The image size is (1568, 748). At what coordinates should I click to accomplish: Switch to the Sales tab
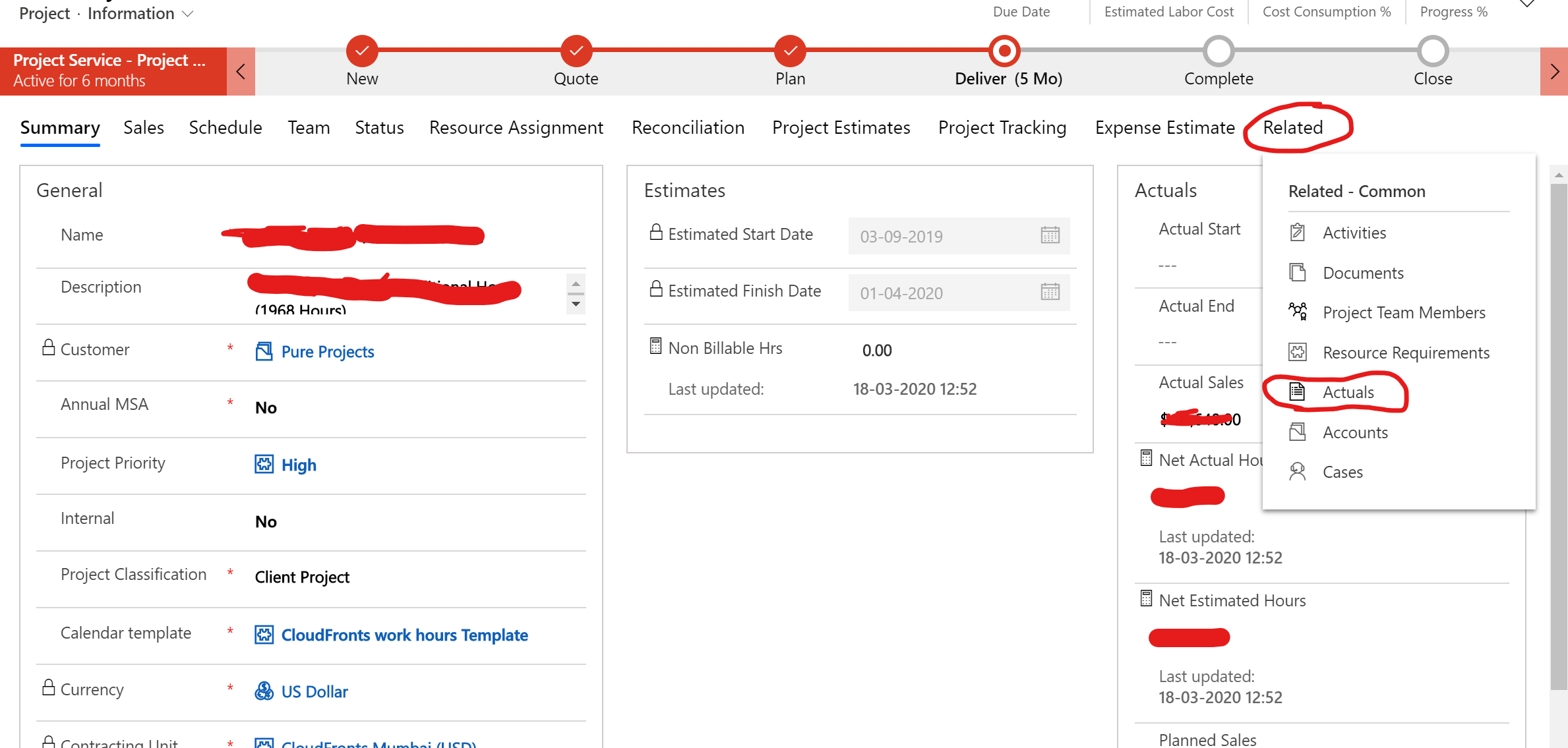pyautogui.click(x=144, y=127)
